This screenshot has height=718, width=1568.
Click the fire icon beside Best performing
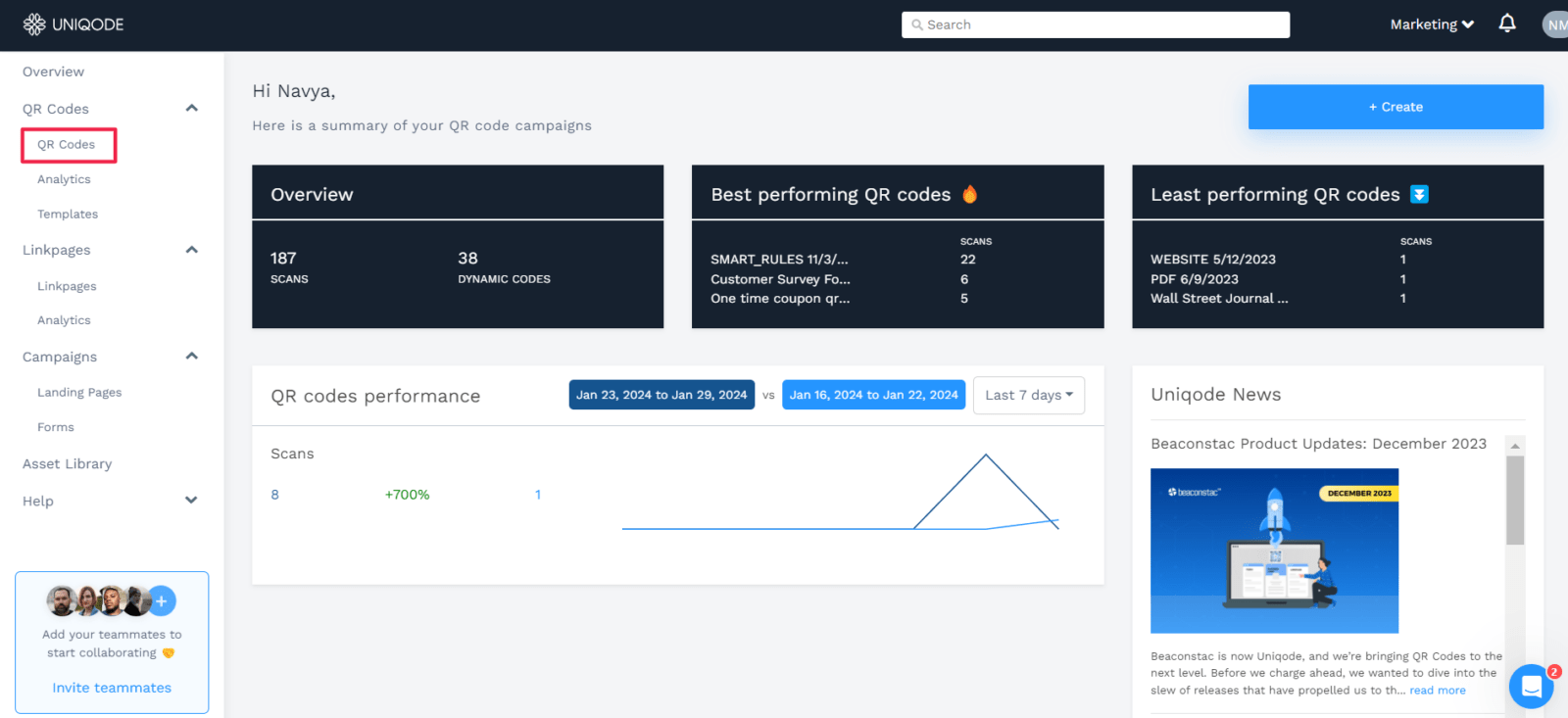(x=969, y=194)
